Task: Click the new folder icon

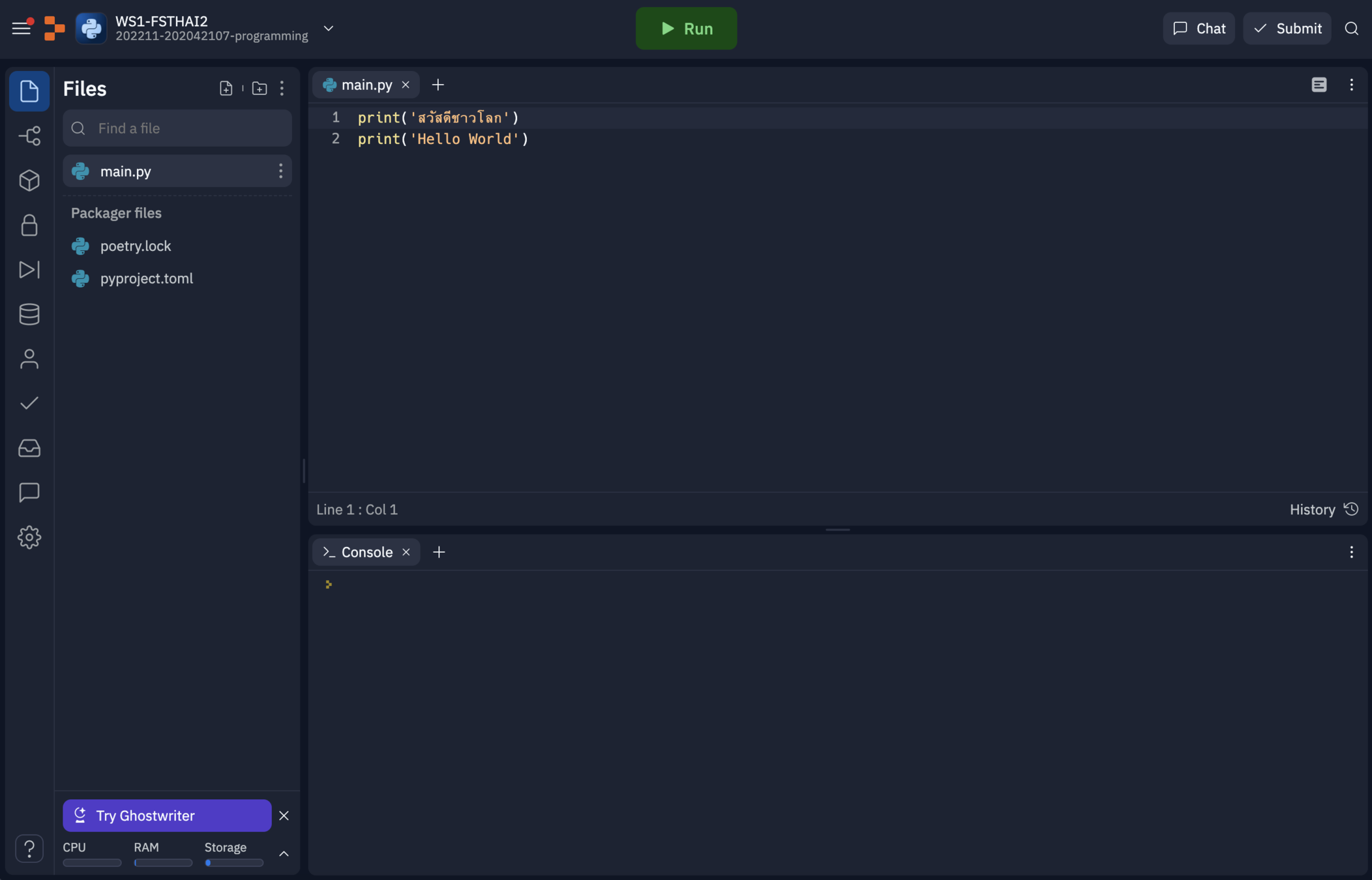Action: click(x=260, y=88)
